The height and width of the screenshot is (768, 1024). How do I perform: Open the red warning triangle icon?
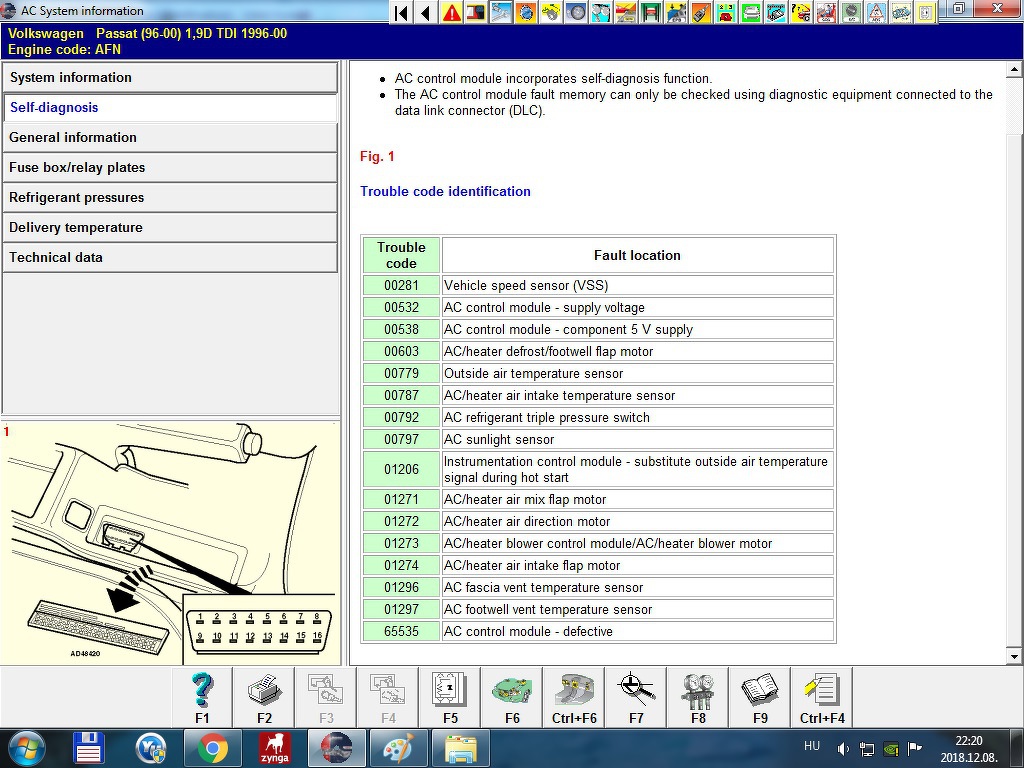tap(451, 12)
